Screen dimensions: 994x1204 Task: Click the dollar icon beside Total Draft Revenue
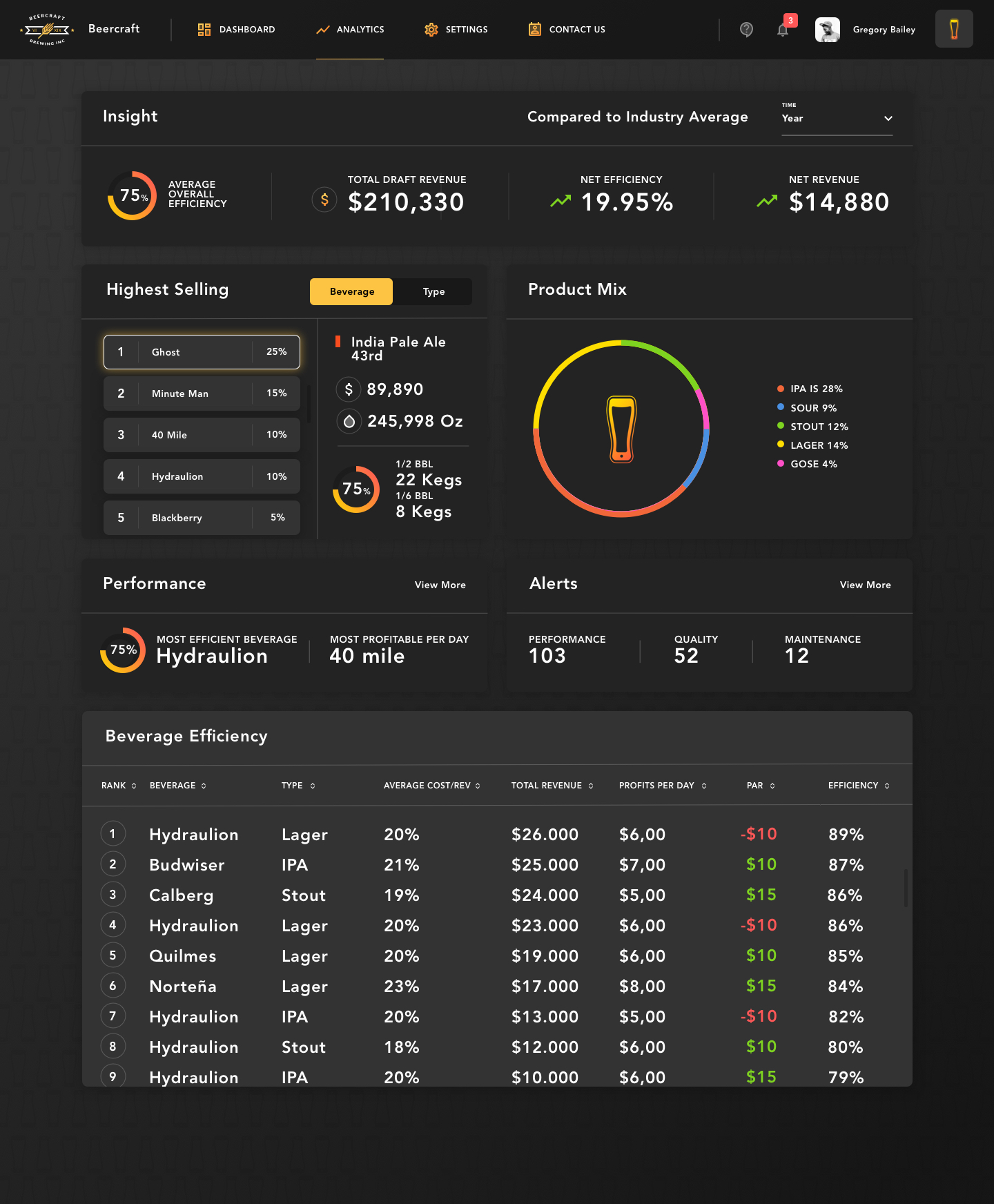pyautogui.click(x=324, y=200)
